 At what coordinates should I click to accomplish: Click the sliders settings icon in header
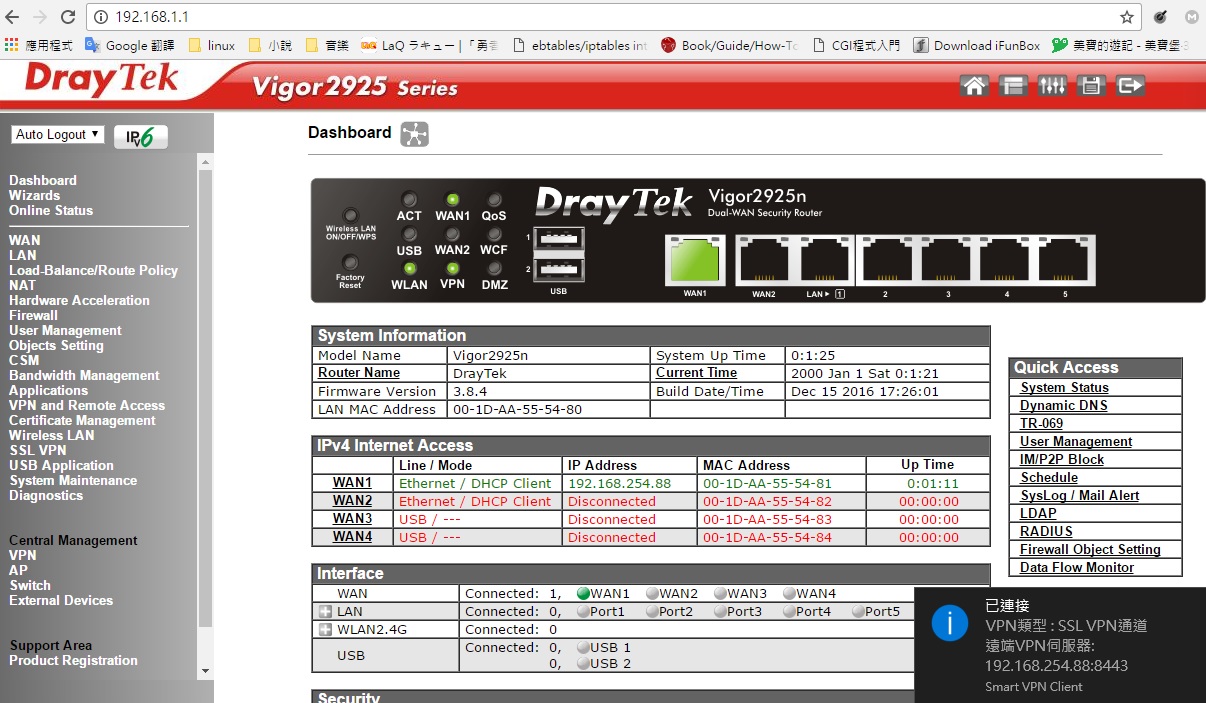coord(1052,86)
